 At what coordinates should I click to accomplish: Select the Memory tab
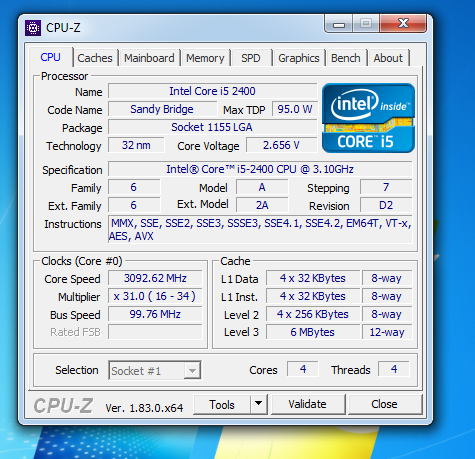click(x=205, y=58)
